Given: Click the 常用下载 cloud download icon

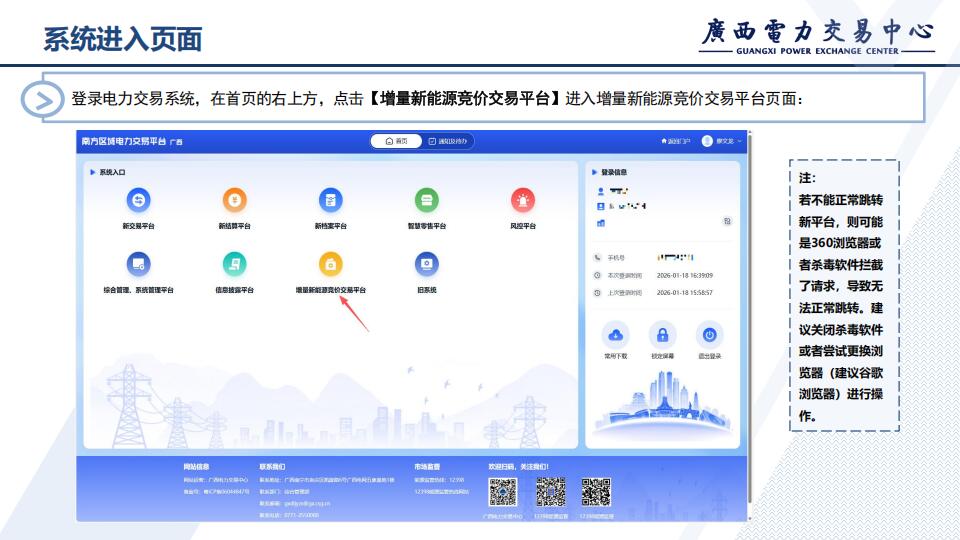Looking at the screenshot, I should pyautogui.click(x=616, y=335).
